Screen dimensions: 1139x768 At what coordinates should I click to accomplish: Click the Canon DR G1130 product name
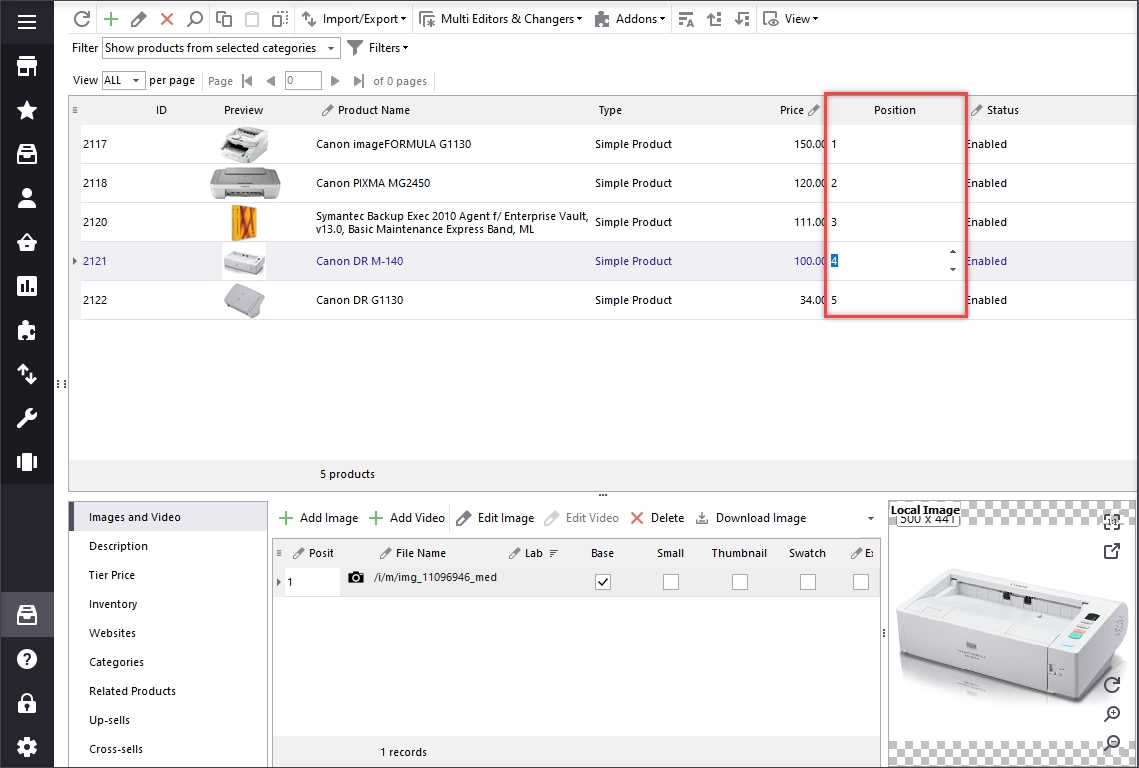(x=360, y=300)
